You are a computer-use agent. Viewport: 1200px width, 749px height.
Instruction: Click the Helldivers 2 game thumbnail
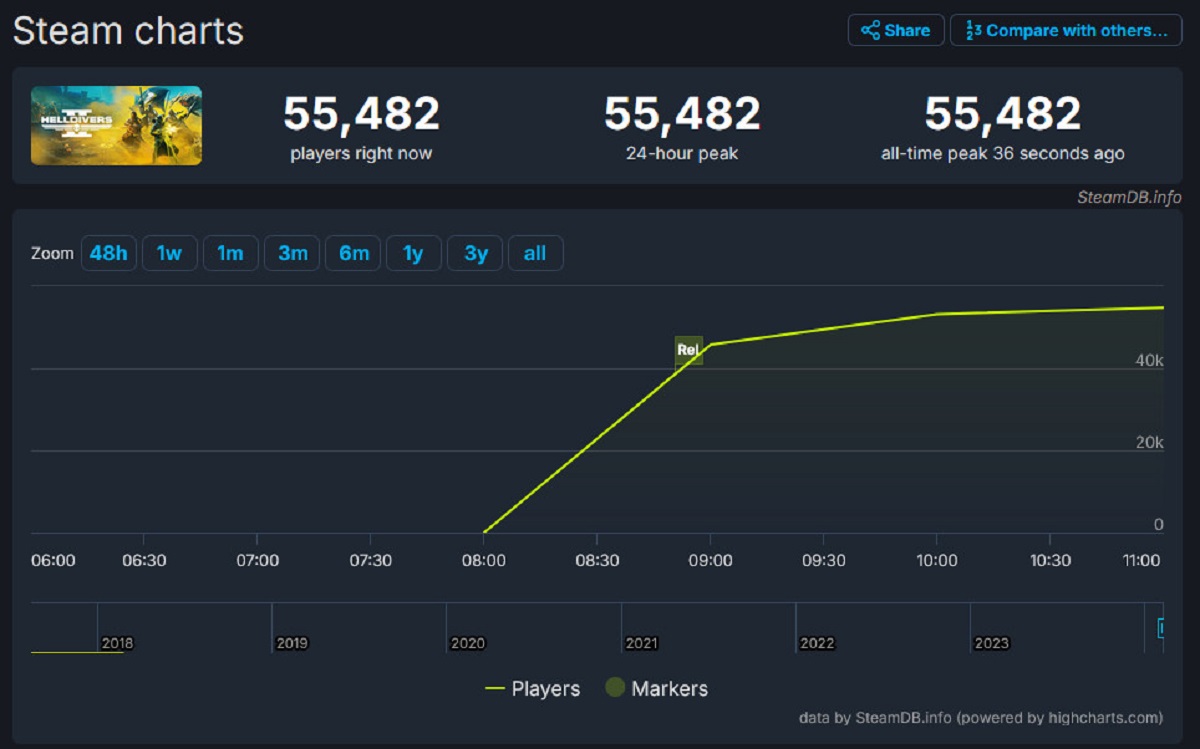click(116, 125)
